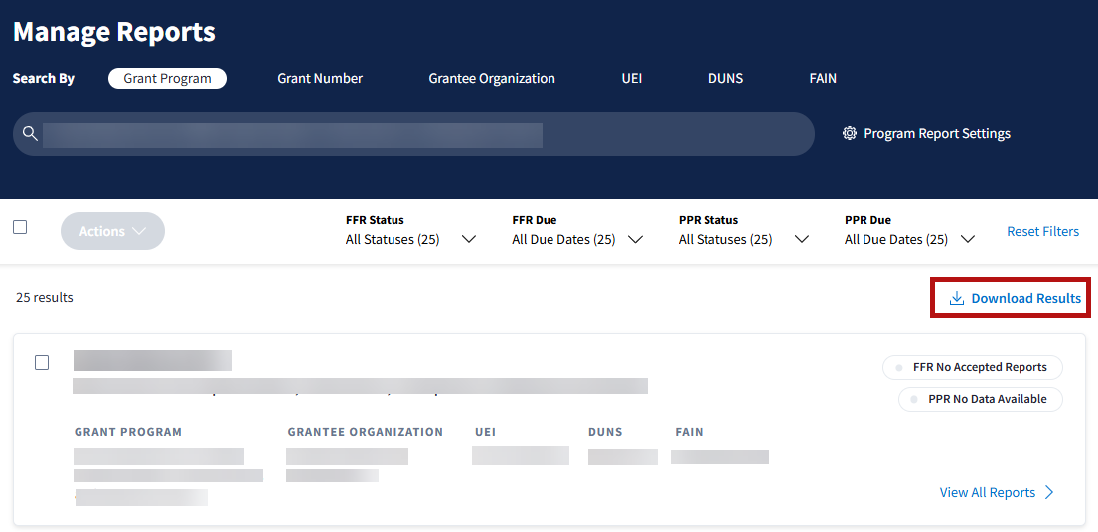Click the Reset Filters link

pyautogui.click(x=1042, y=231)
